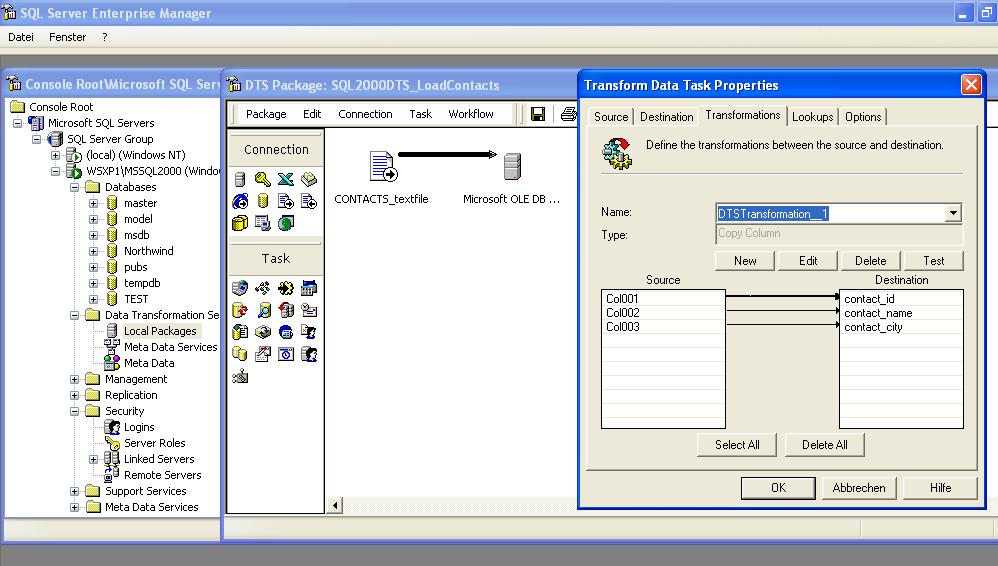Select the dBase connection icon
This screenshot has height=566, width=998.
coord(309,180)
